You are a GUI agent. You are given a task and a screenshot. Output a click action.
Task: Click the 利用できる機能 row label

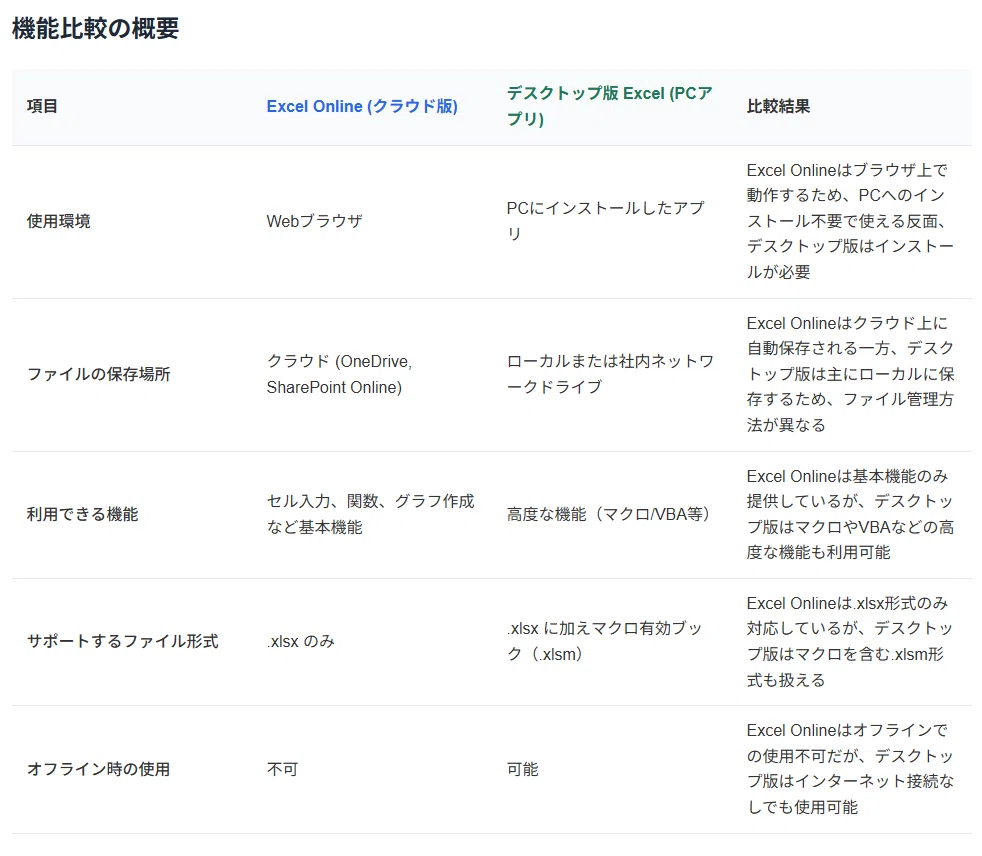tap(82, 514)
